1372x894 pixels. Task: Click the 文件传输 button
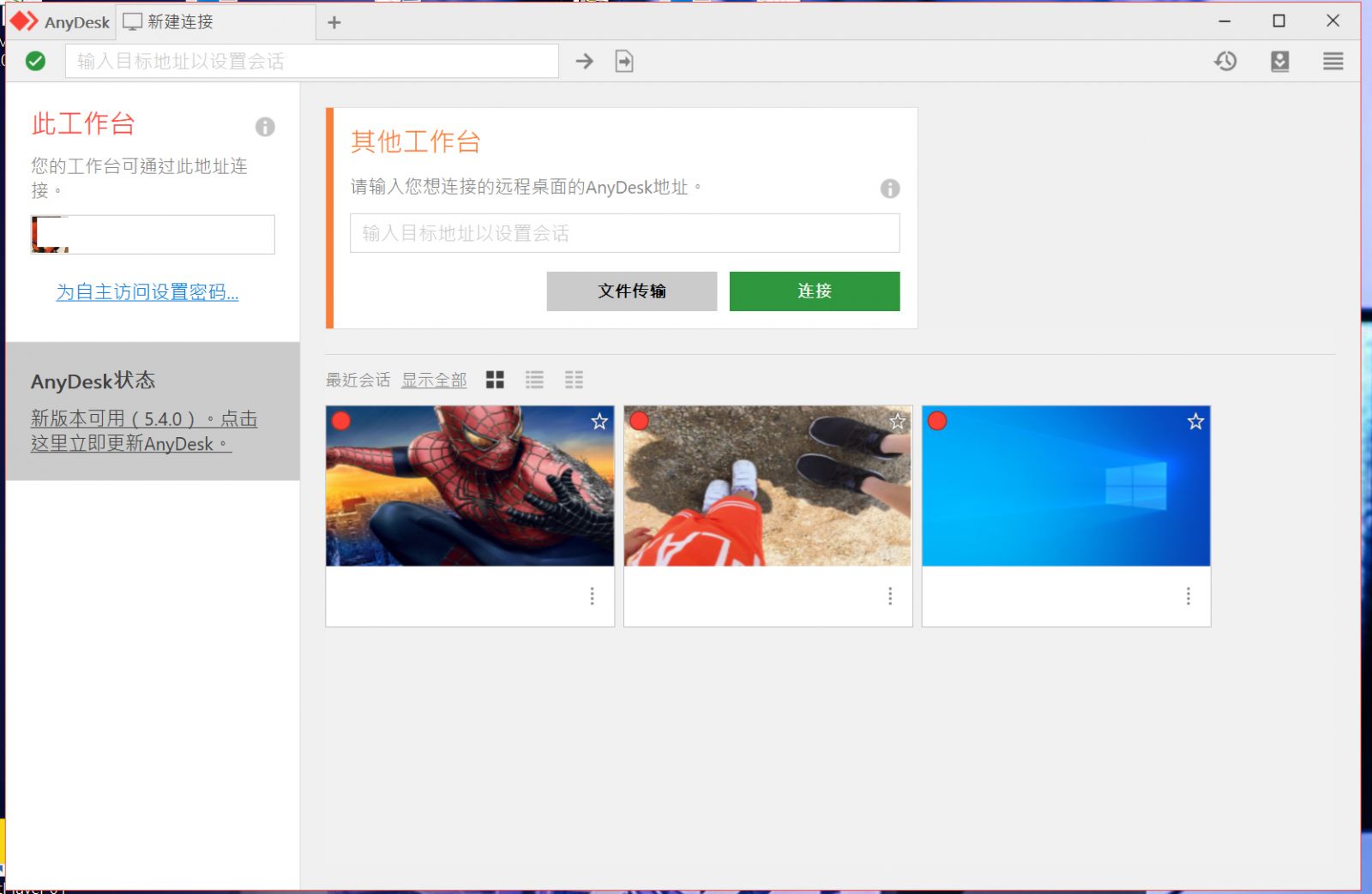[x=632, y=291]
